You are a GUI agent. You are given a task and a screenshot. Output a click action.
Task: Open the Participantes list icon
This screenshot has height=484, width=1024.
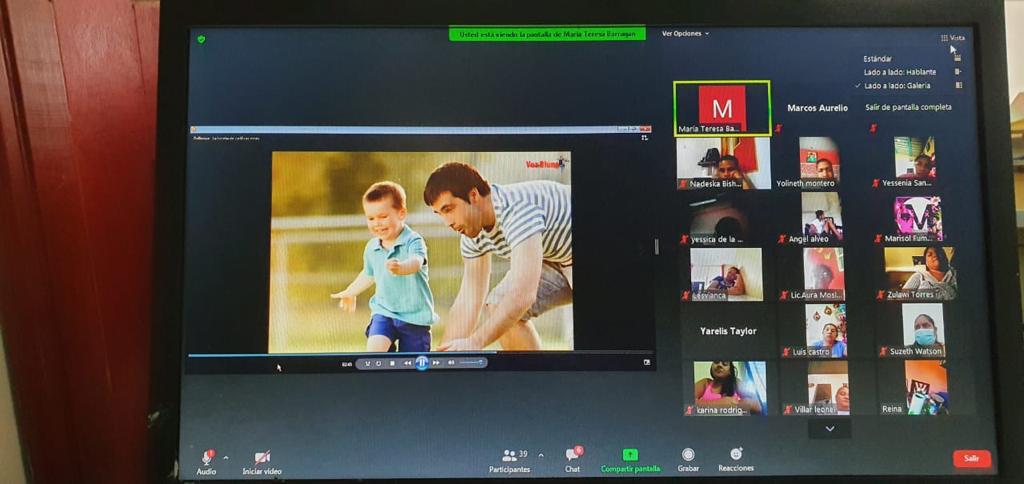509,455
